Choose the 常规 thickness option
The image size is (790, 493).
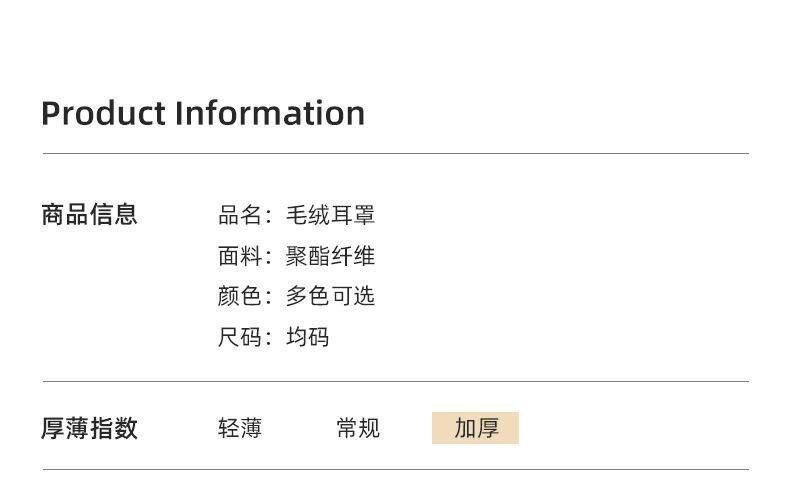tap(358, 429)
